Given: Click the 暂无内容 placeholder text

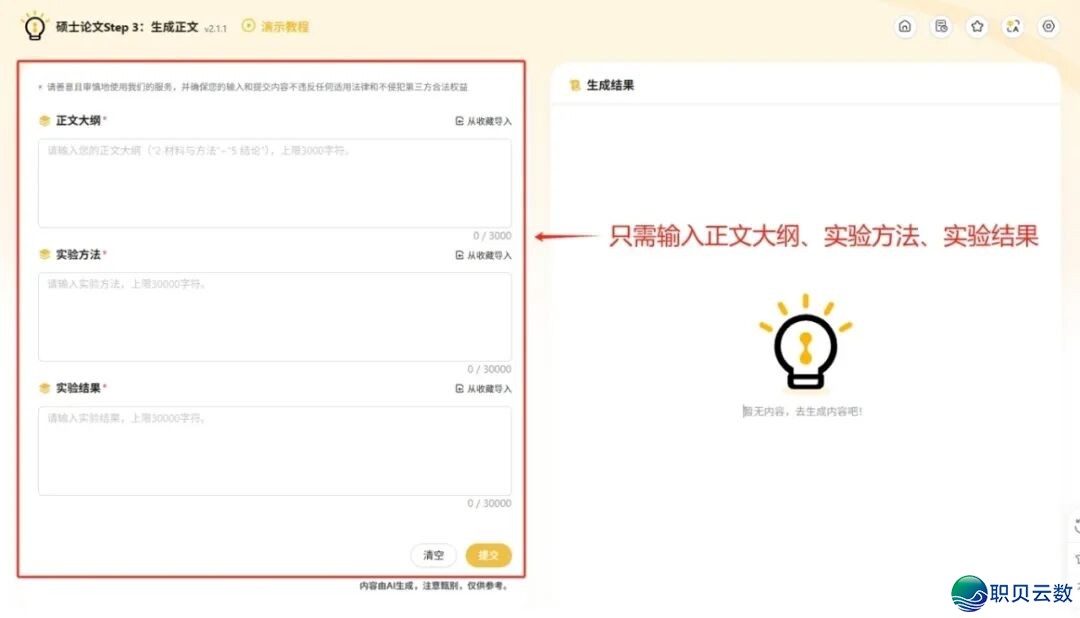Looking at the screenshot, I should (x=802, y=411).
